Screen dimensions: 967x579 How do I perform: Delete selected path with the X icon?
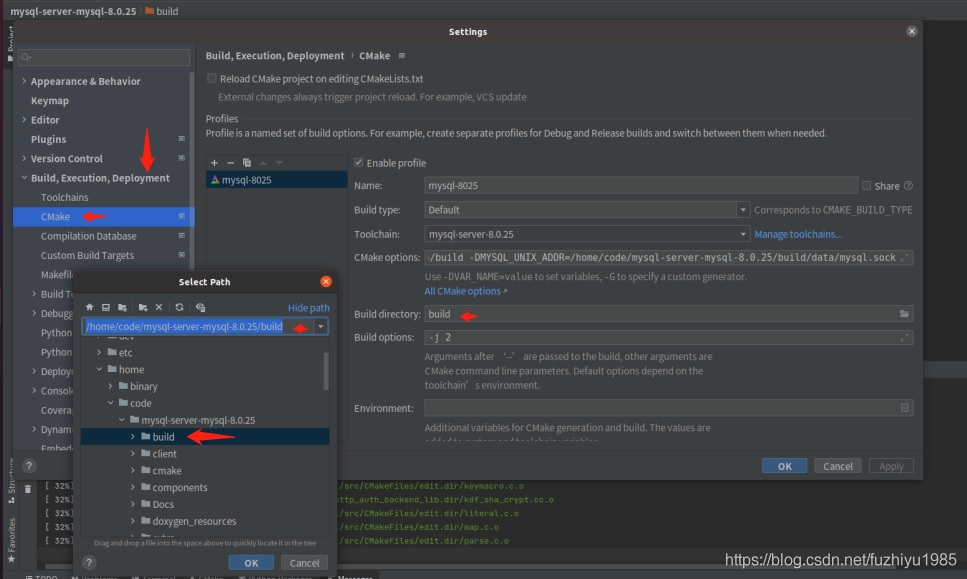[157, 307]
